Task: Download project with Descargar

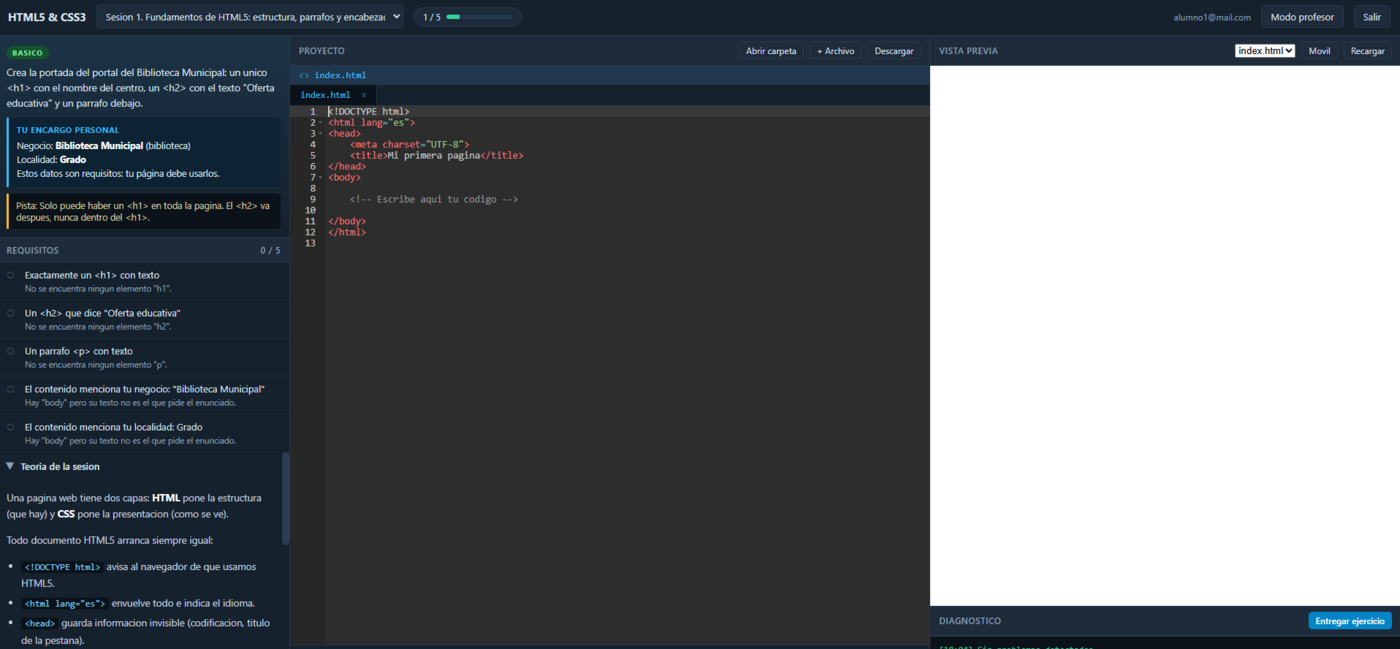Action: pos(894,51)
